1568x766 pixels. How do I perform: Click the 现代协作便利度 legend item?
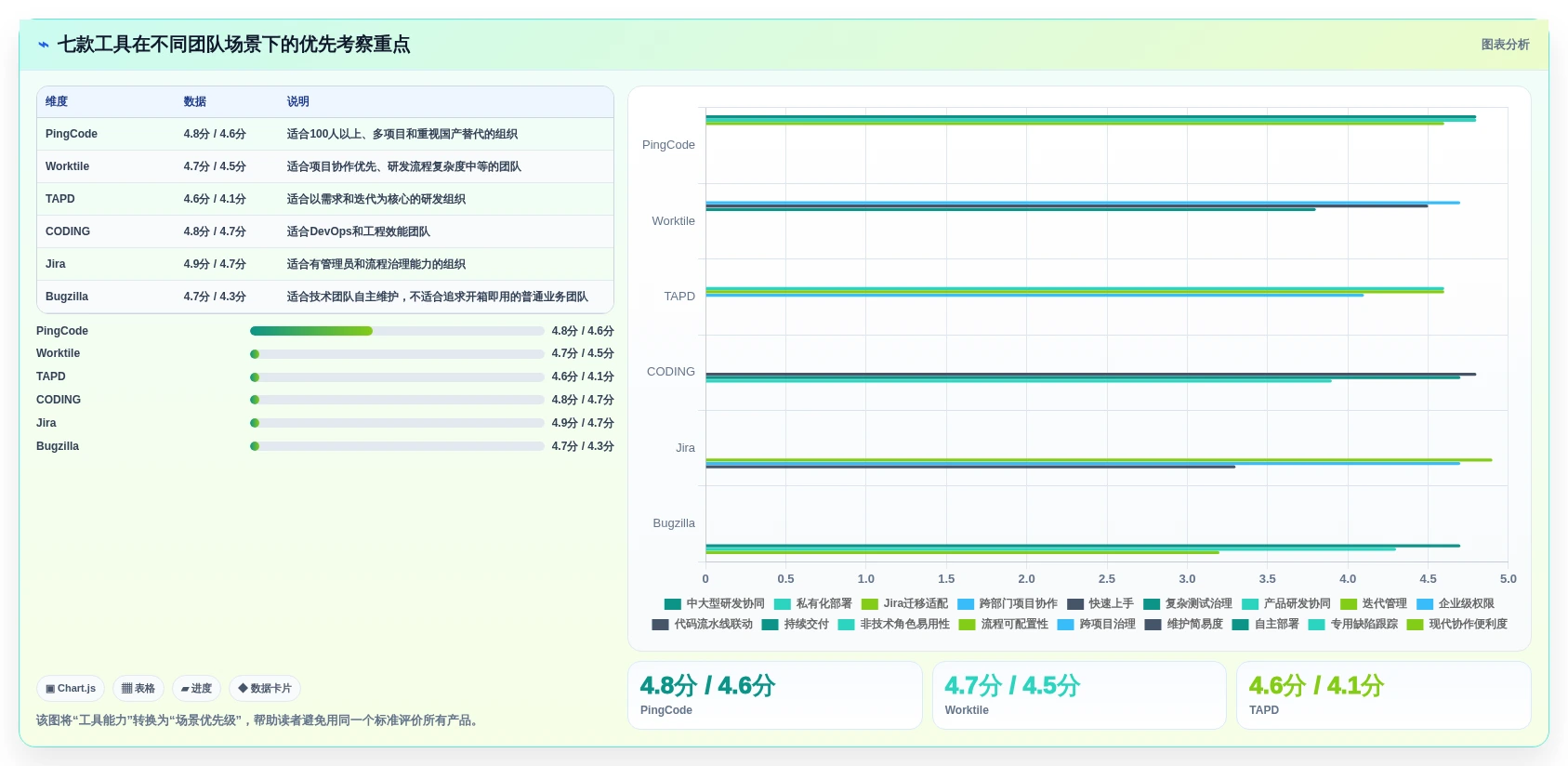pyautogui.click(x=1457, y=625)
